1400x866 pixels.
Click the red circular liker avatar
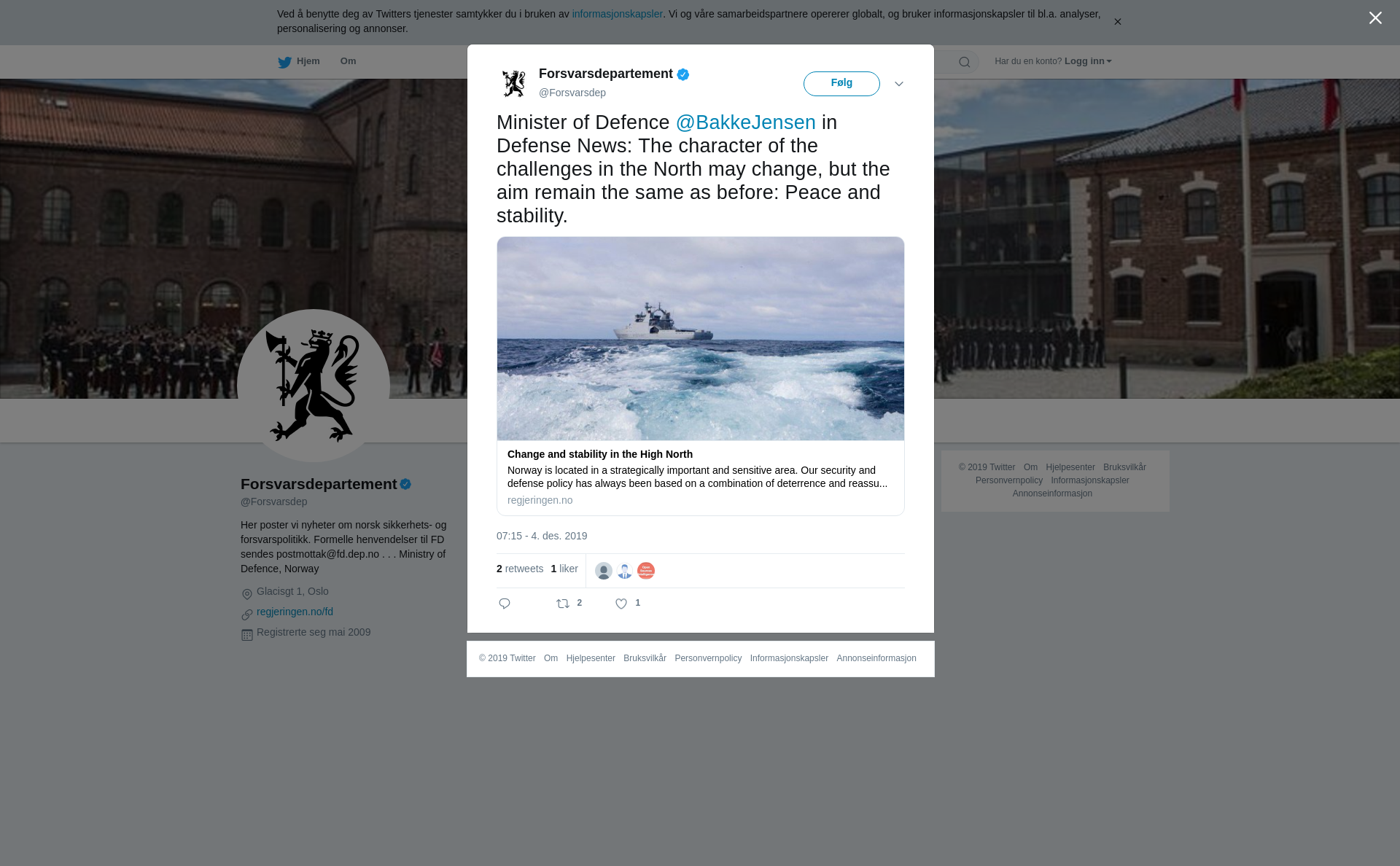point(646,571)
